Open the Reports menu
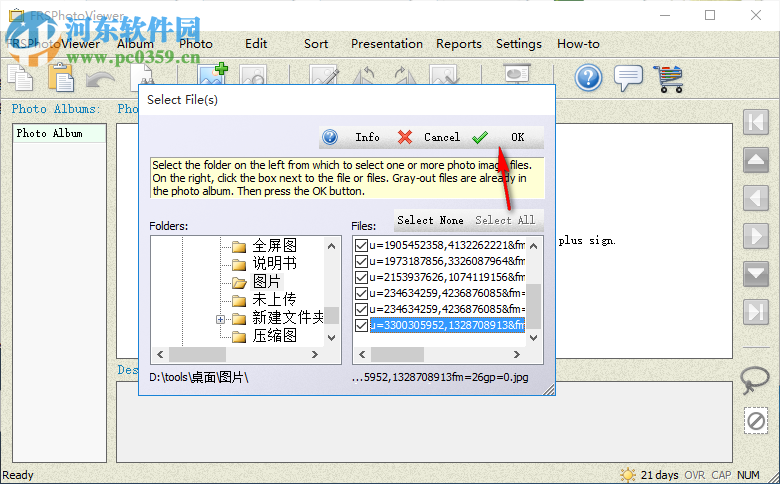780x484 pixels. pyautogui.click(x=459, y=44)
